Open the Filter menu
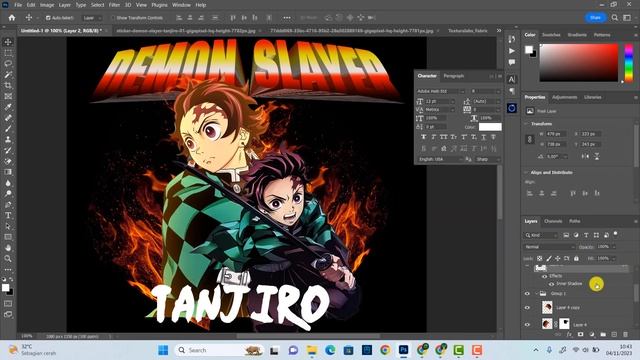This screenshot has height=360, width=640. 114,5
